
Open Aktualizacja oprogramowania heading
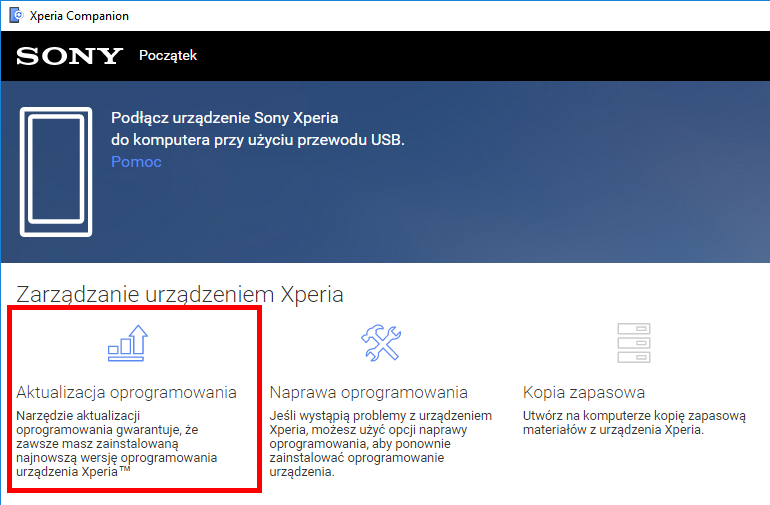point(126,392)
